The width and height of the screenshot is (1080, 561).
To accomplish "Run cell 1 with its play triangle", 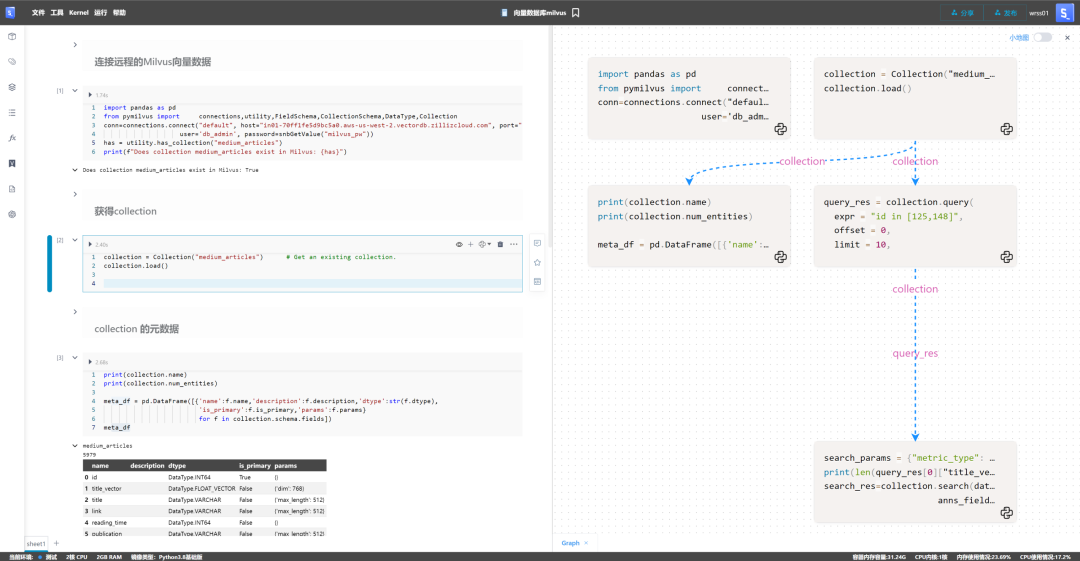I will point(90,94).
